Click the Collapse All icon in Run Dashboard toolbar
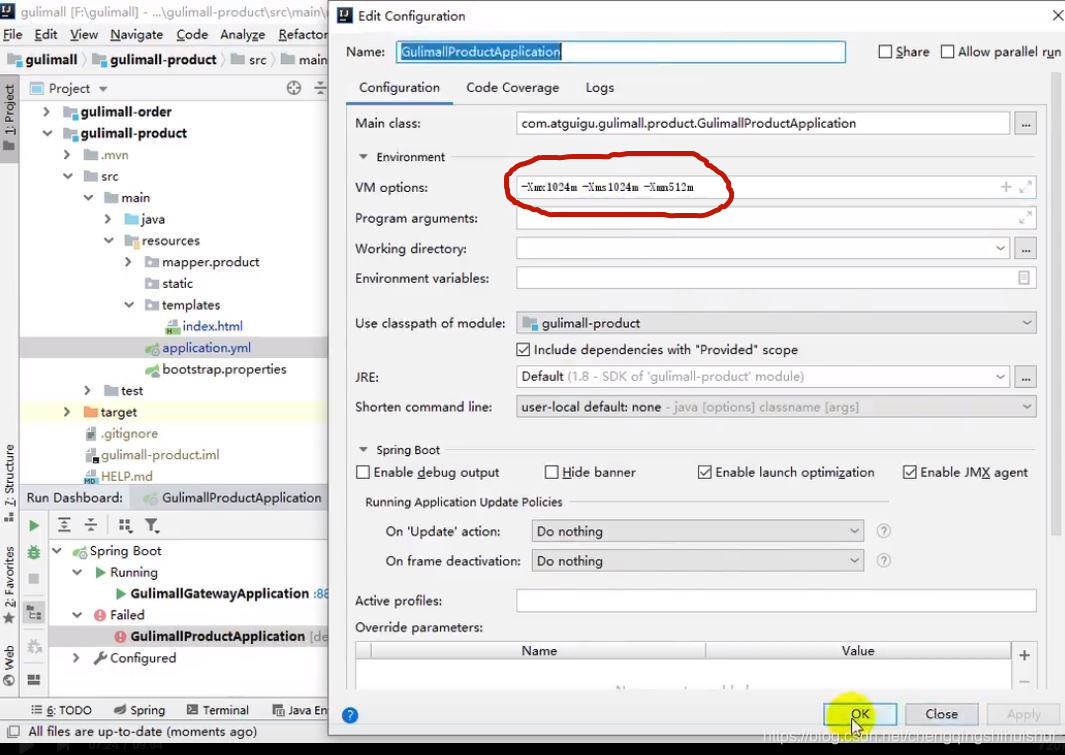 pos(90,525)
